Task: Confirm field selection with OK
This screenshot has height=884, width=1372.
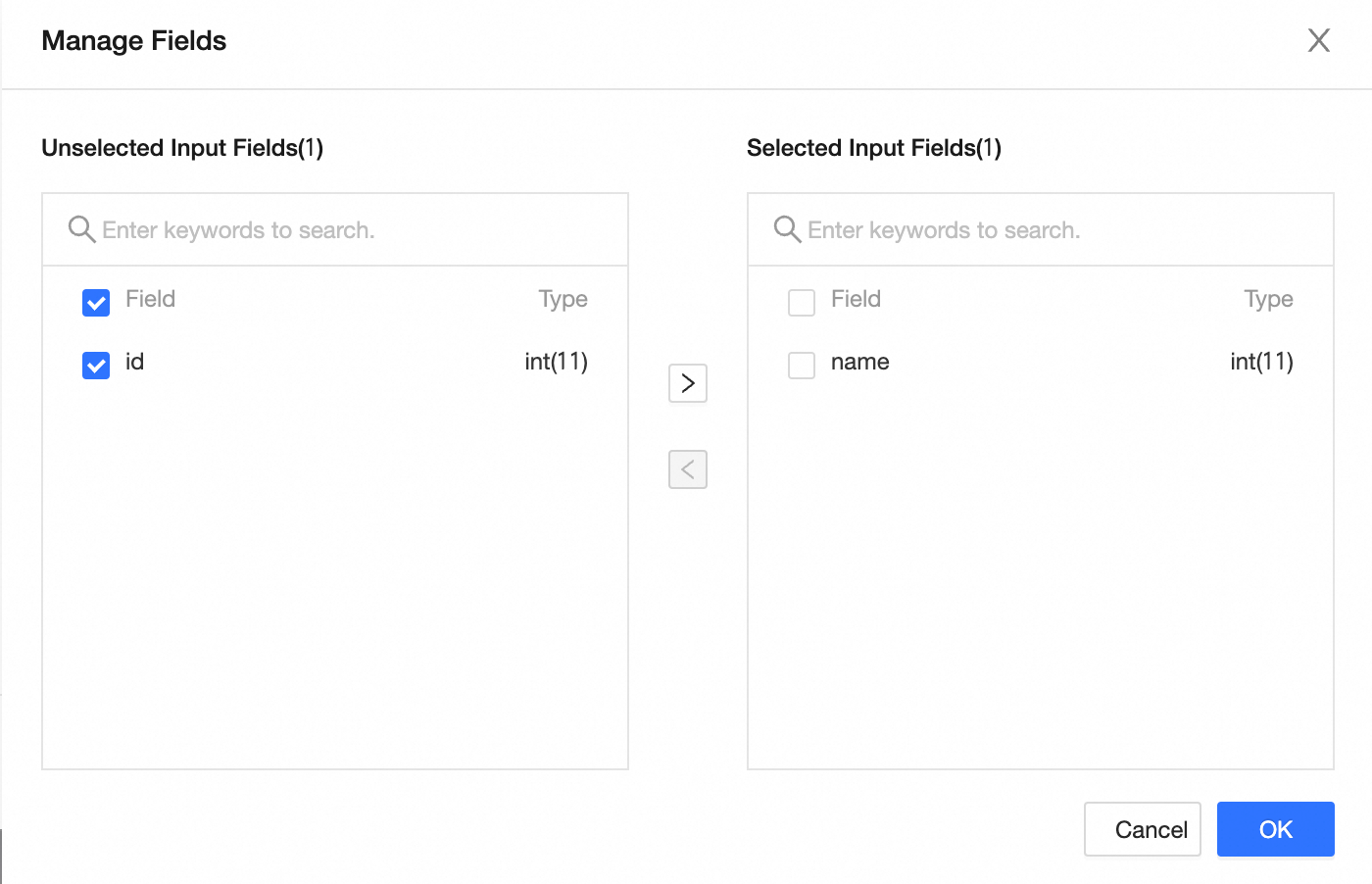Action: tap(1275, 828)
